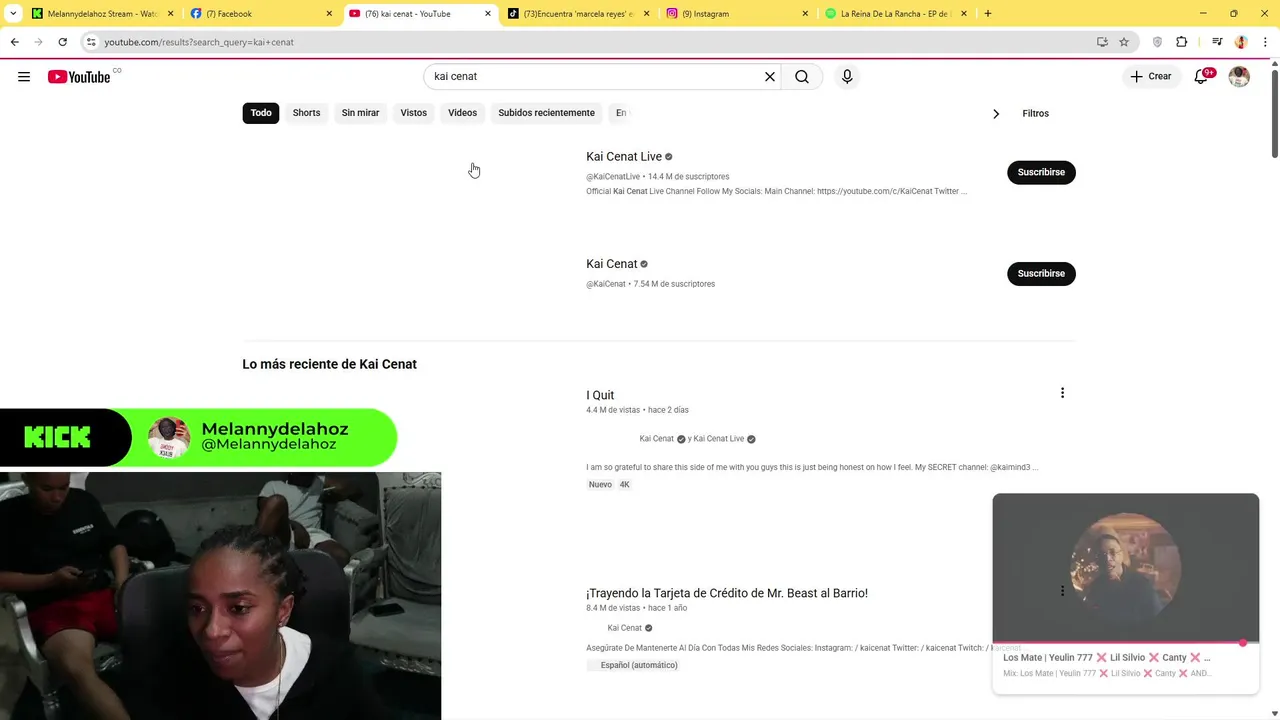Open the Kai Cenat Live channel name

click(624, 157)
